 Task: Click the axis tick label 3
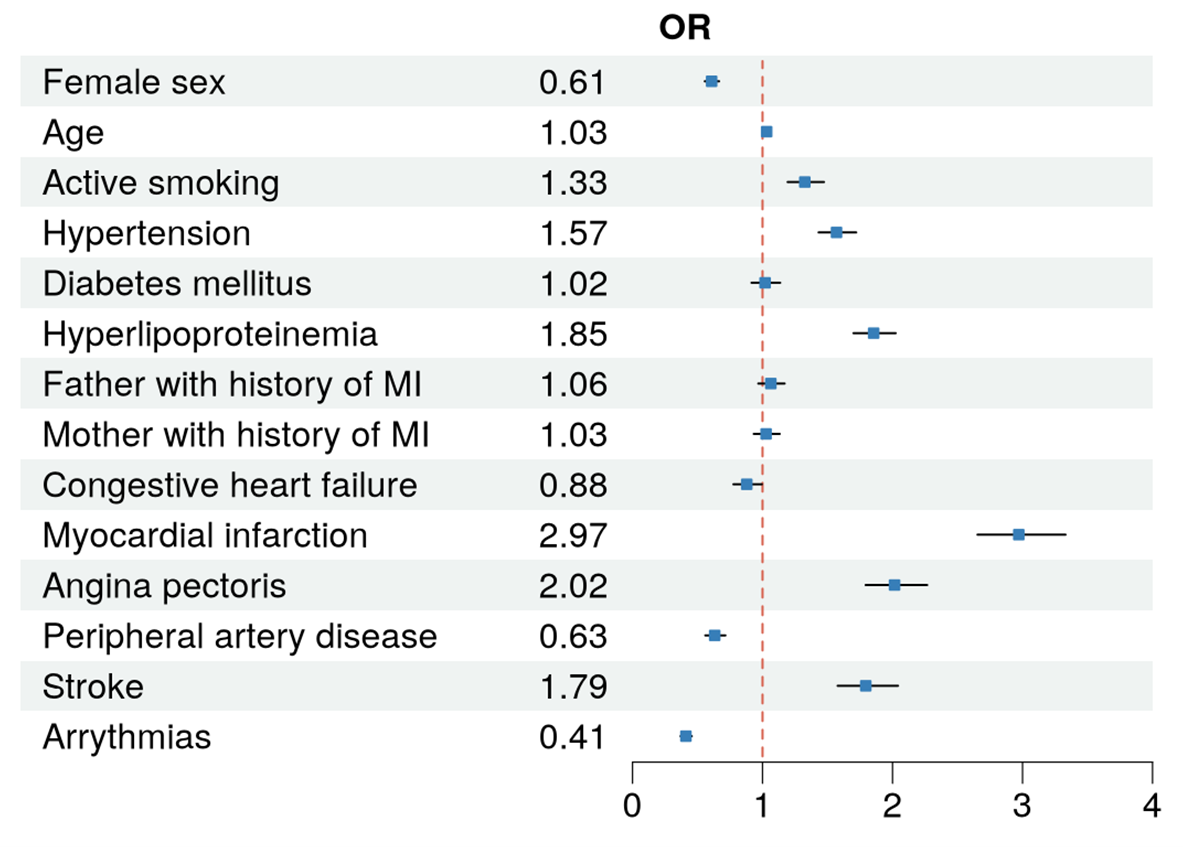[x=1022, y=806]
